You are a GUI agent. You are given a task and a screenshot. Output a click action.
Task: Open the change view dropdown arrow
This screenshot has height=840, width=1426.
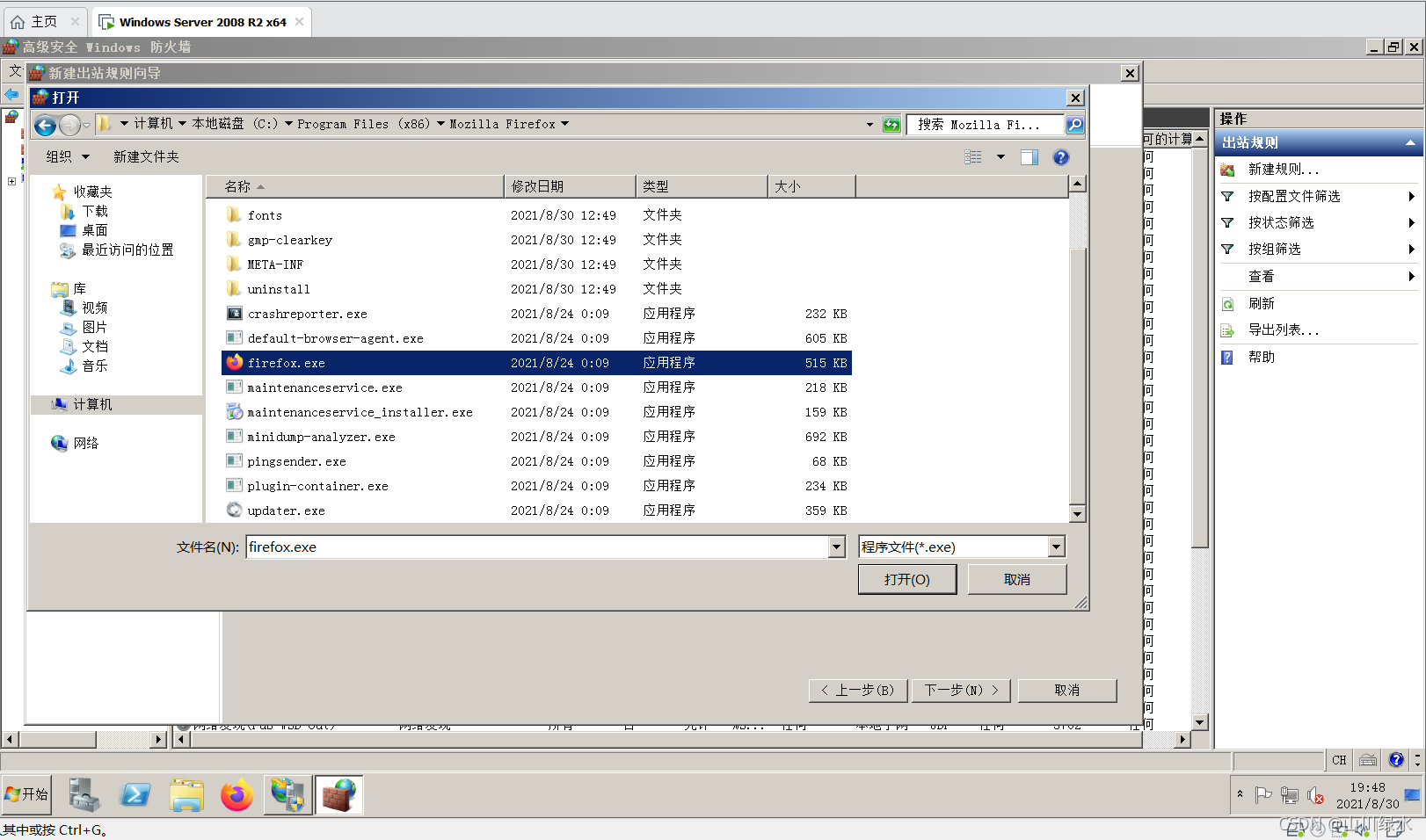point(1000,157)
